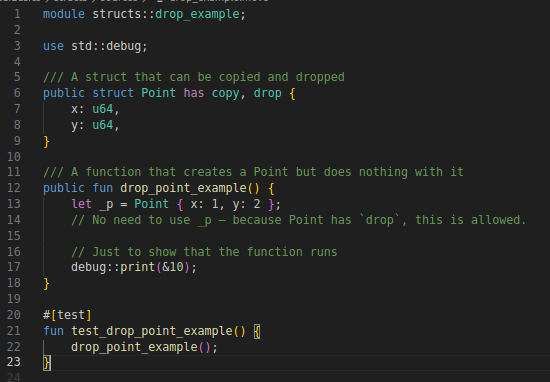Viewport: 550px width, 382px height.
Task: Click the 'struct' keyword on line 6
Action: [x=113, y=93]
